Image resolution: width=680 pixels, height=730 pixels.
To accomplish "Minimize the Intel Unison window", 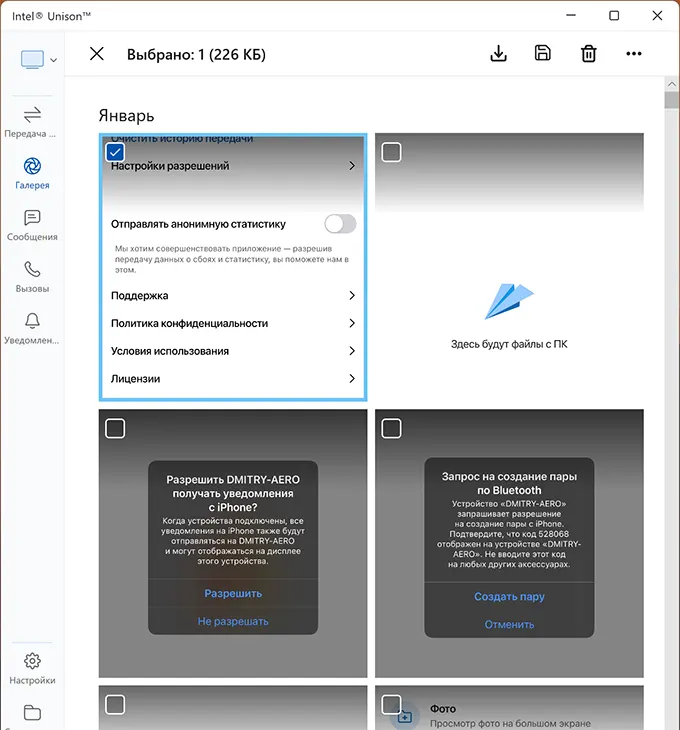I will pyautogui.click(x=571, y=15).
